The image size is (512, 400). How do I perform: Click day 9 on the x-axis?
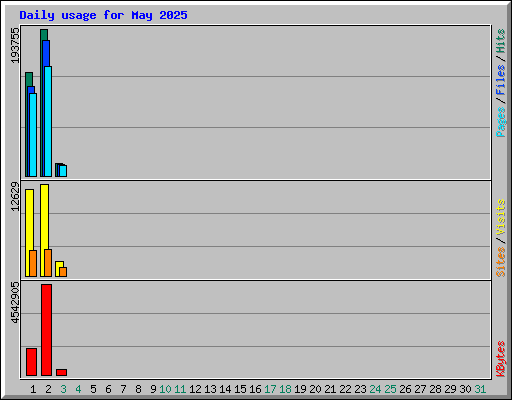point(153,389)
